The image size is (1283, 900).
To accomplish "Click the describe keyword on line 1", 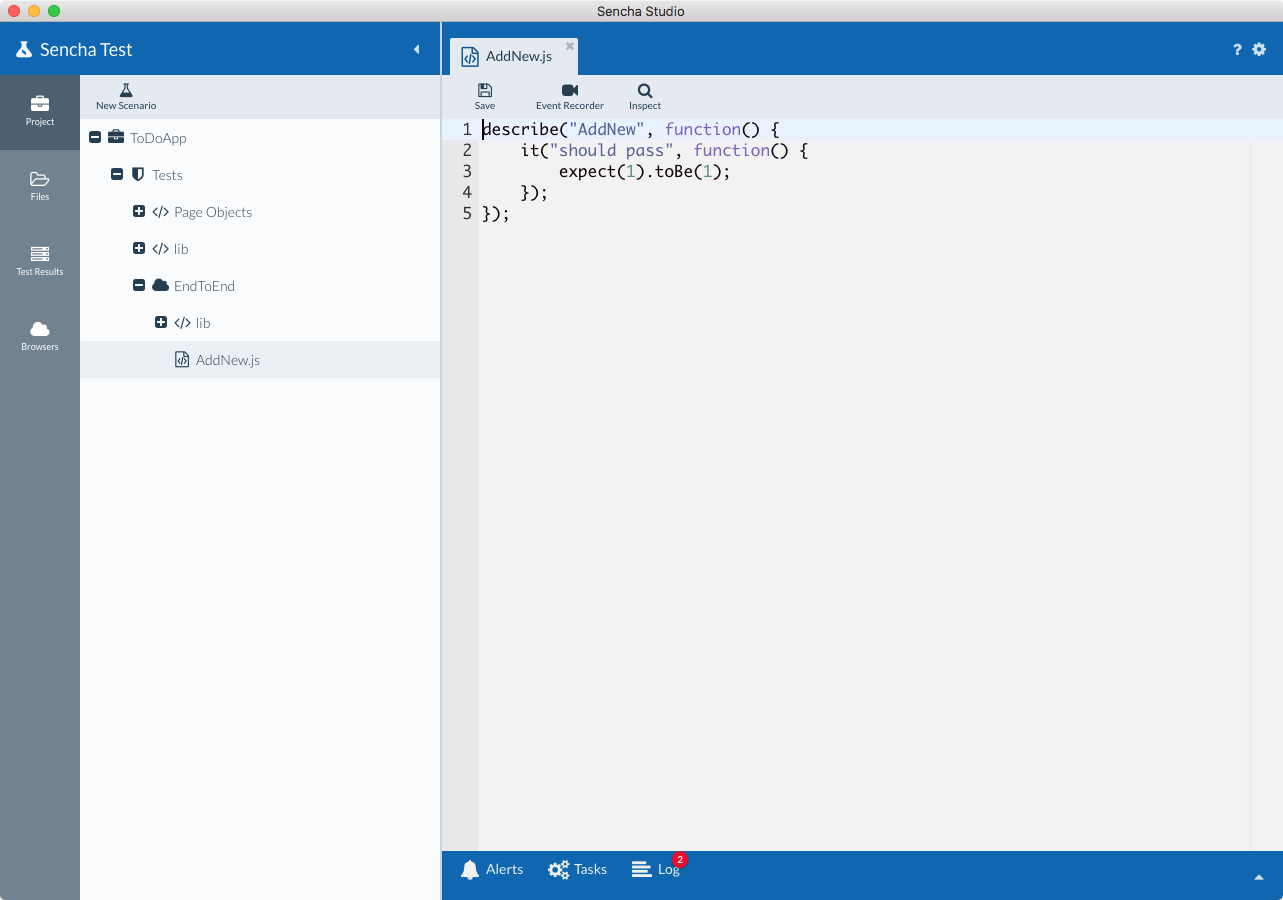I will pos(520,129).
